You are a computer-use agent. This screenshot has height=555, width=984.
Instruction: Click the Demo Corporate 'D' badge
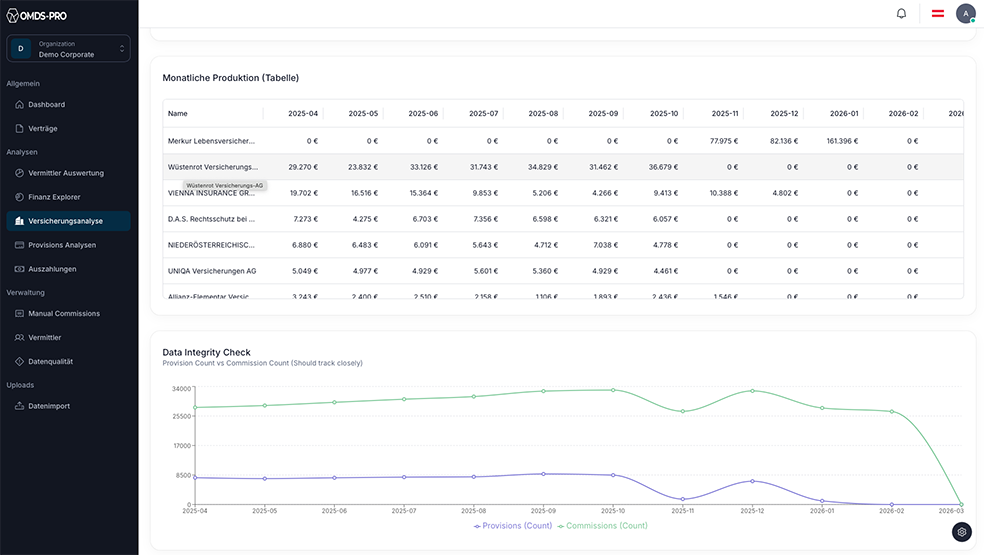(21, 48)
